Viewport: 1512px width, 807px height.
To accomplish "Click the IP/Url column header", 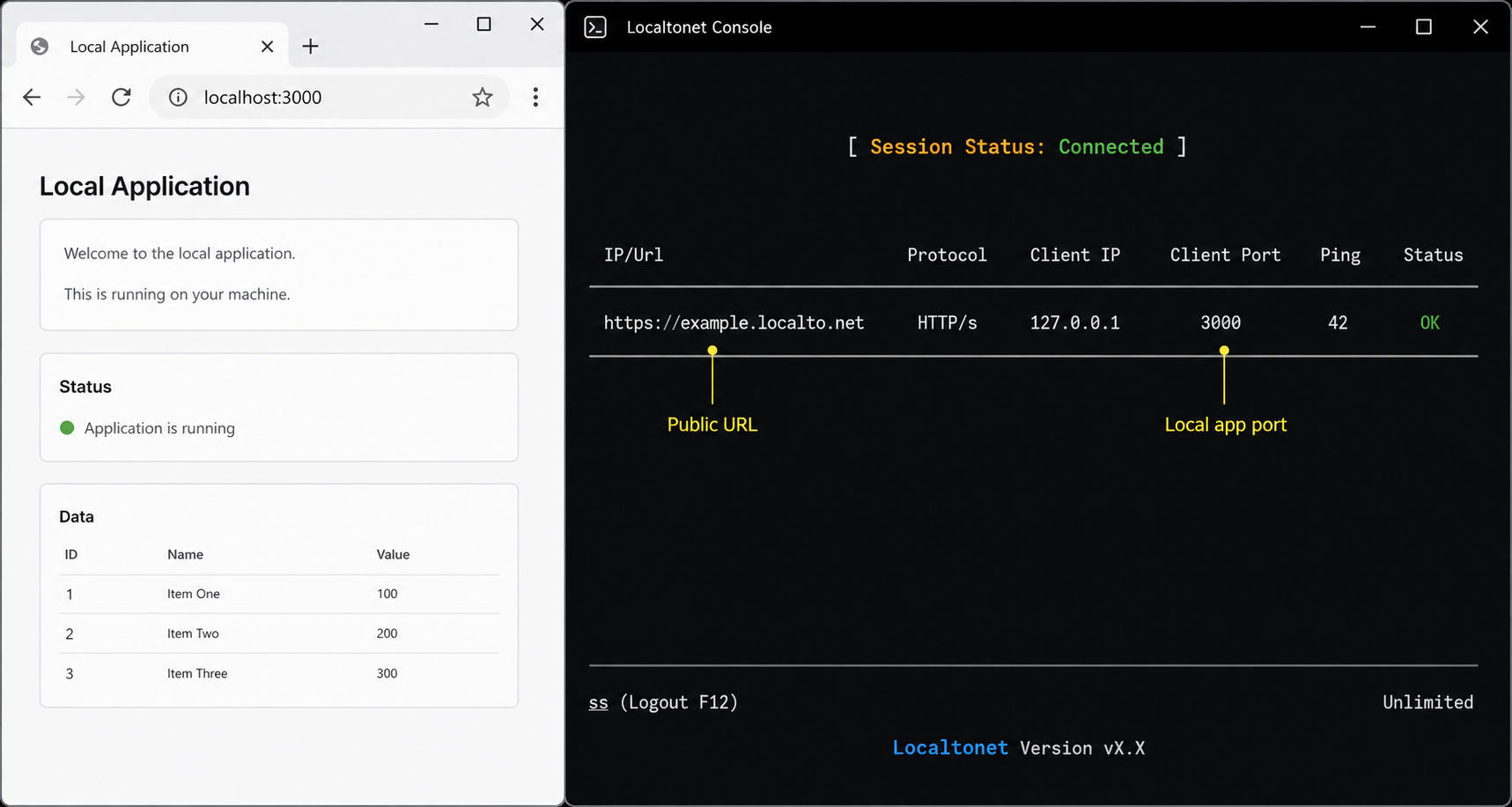I will pos(634,255).
